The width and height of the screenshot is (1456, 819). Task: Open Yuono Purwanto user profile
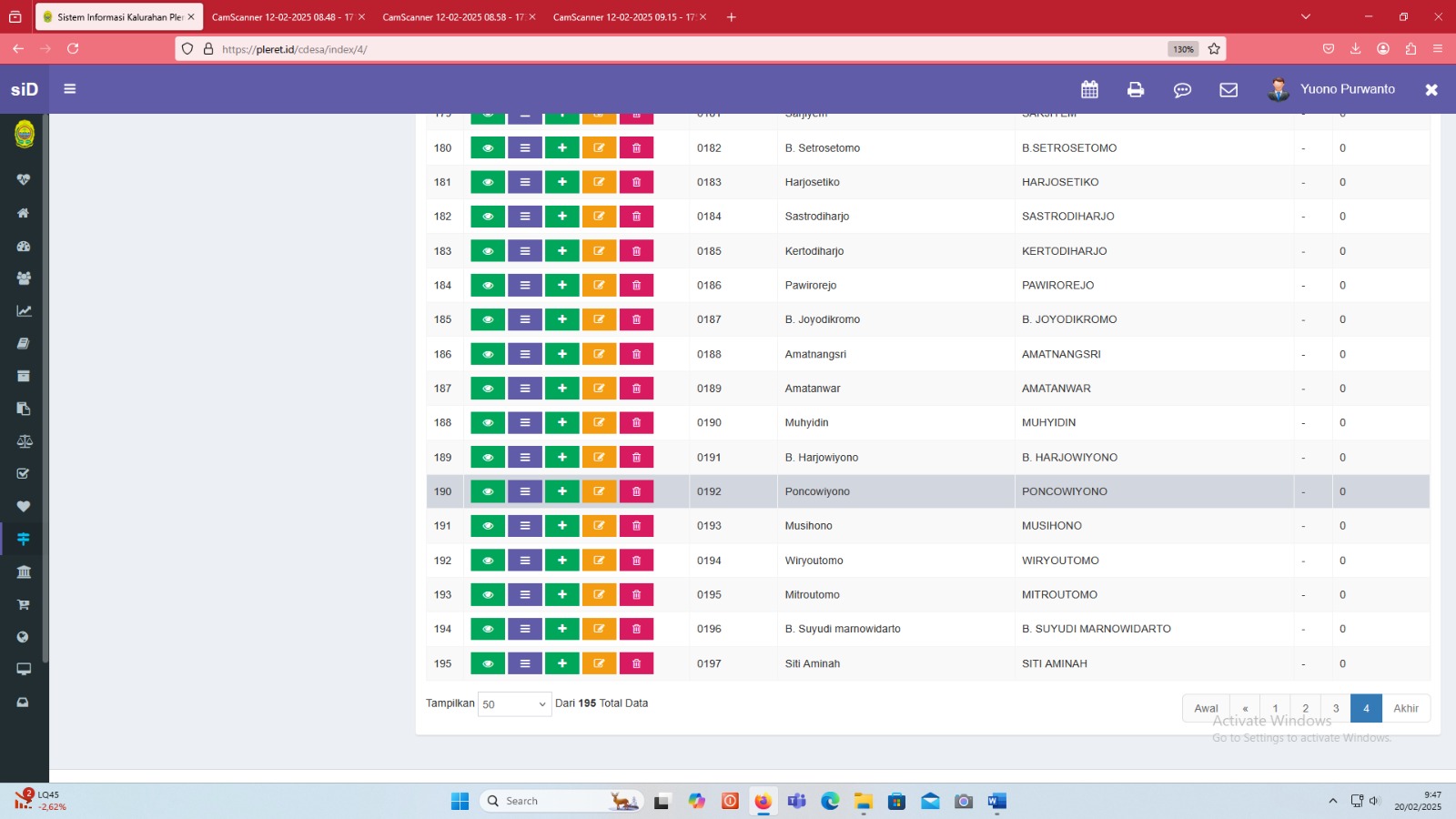click(1331, 89)
